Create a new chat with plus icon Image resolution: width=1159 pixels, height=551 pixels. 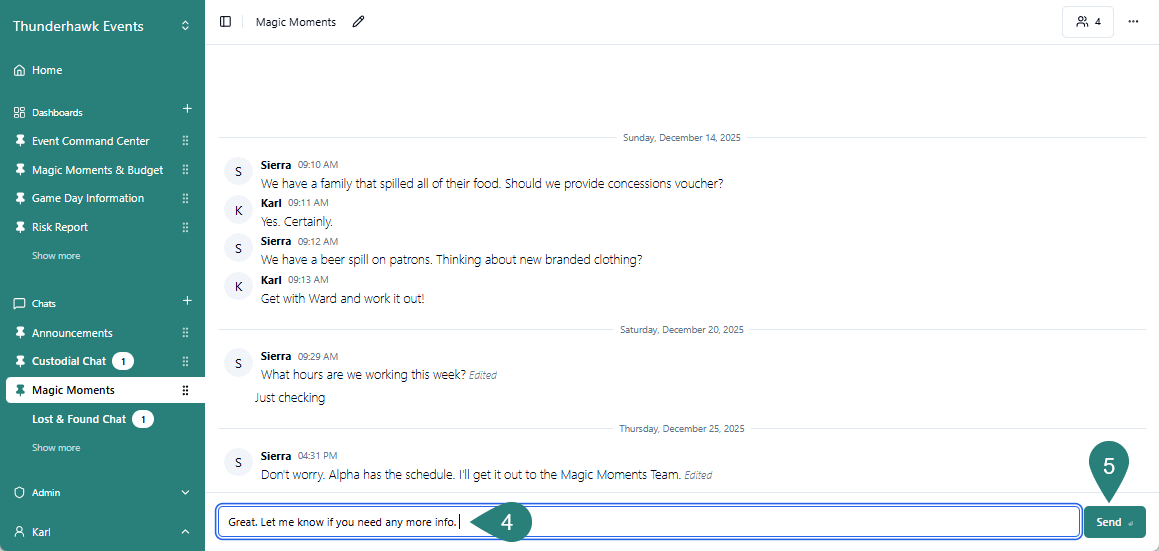[187, 301]
